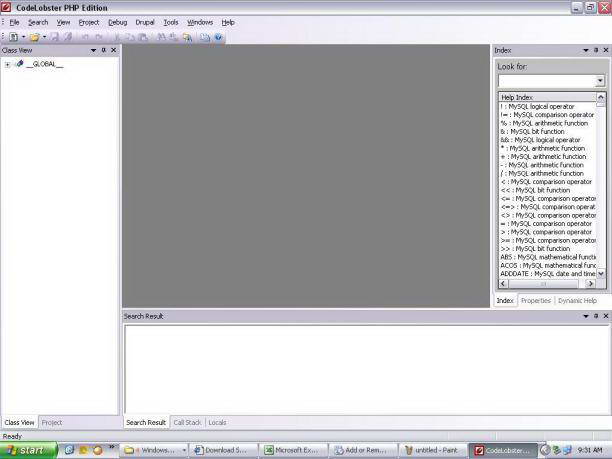Click the blue Help question mark icon

pyautogui.click(x=218, y=37)
